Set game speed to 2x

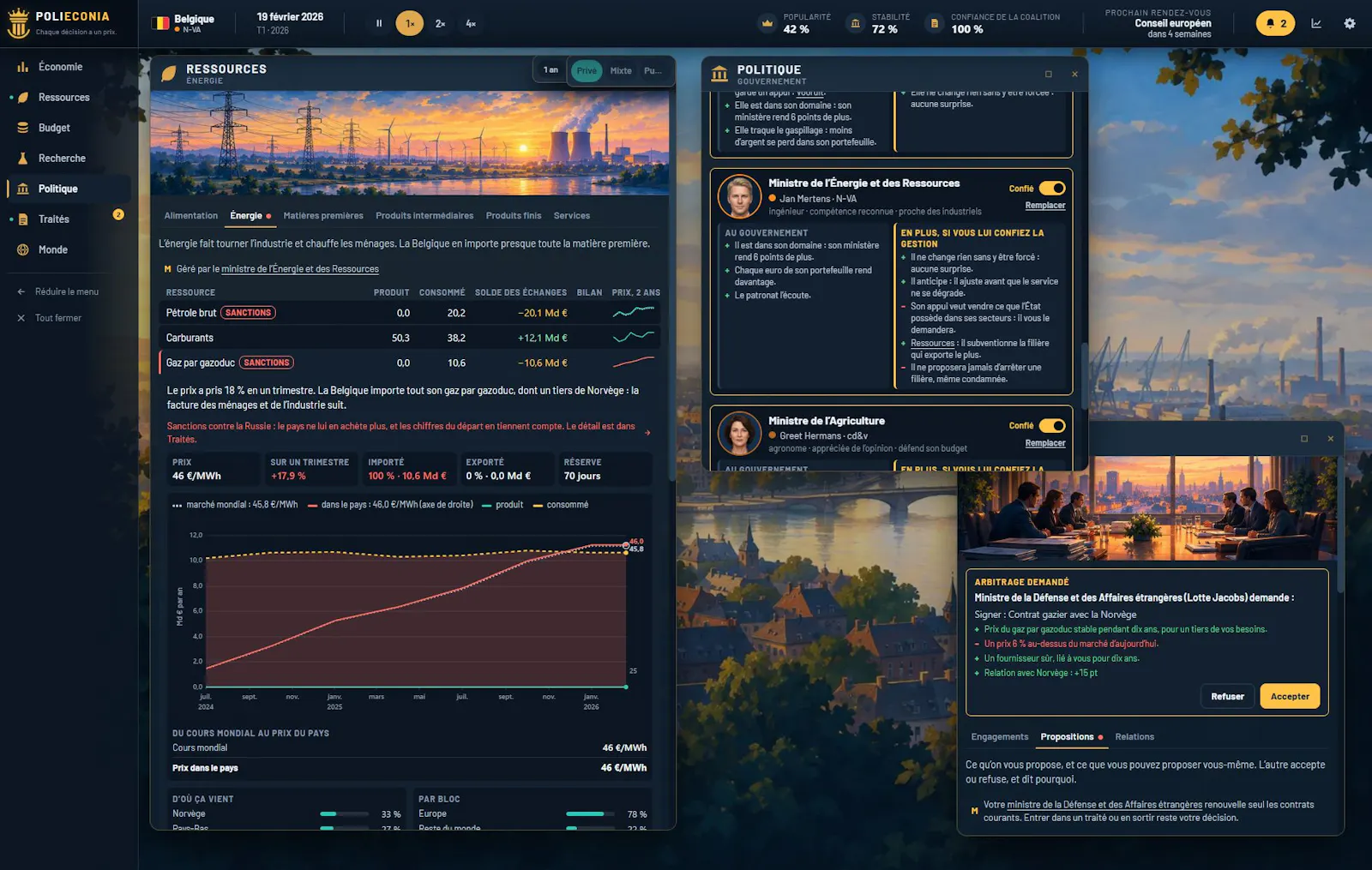440,24
